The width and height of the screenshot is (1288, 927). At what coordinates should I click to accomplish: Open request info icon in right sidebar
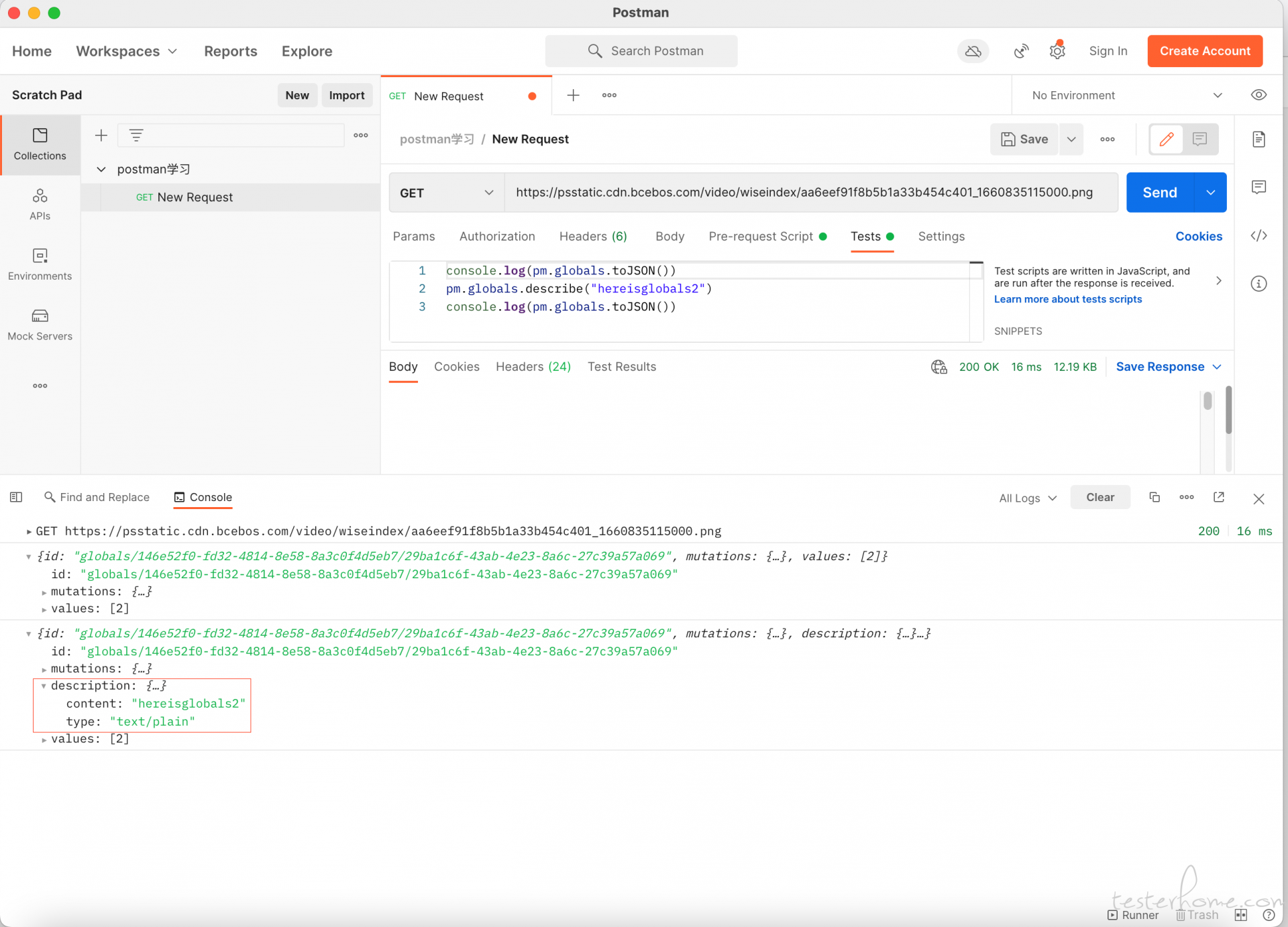pyautogui.click(x=1258, y=284)
